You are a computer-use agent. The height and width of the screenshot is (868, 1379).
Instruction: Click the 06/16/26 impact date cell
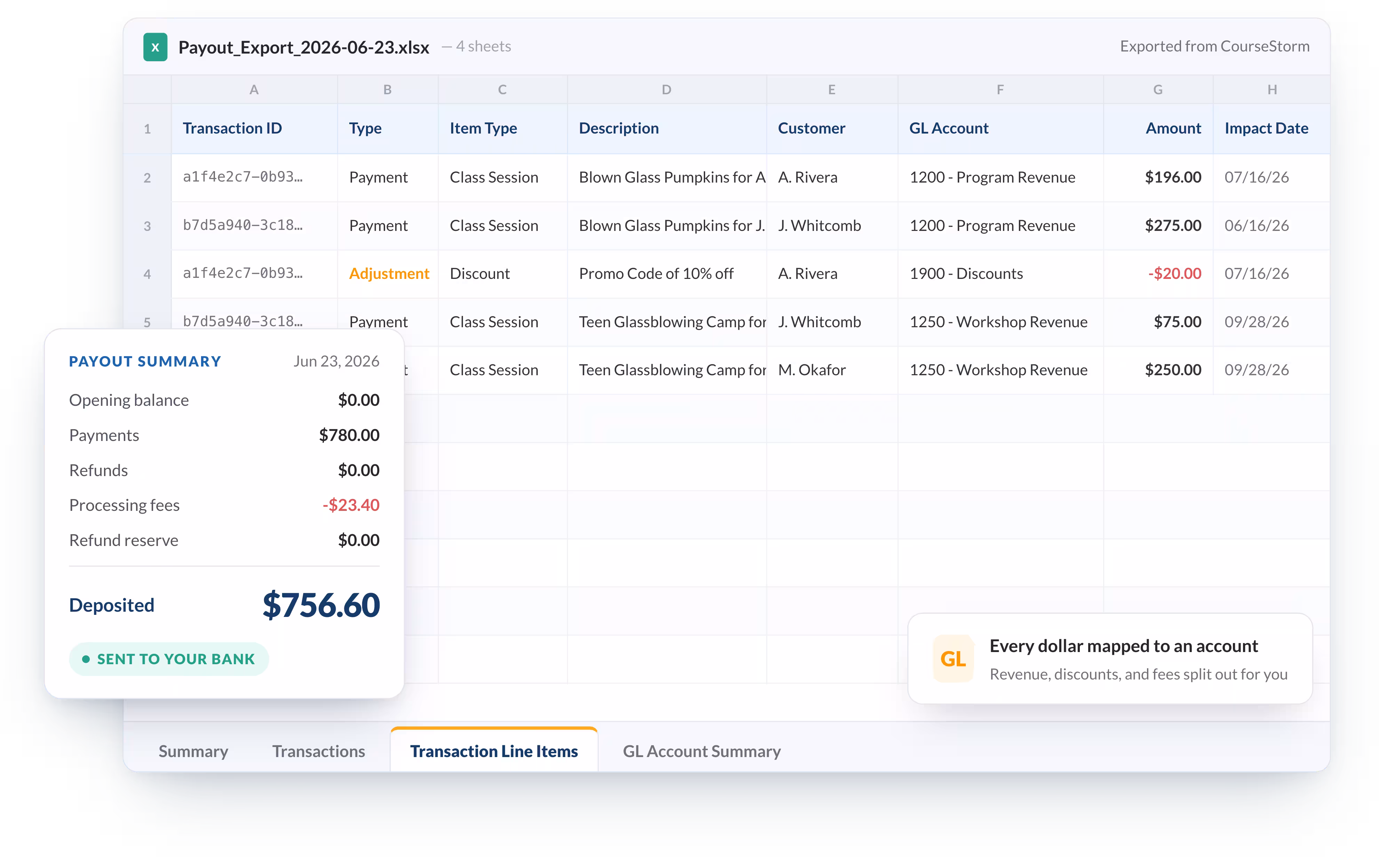[1272, 226]
